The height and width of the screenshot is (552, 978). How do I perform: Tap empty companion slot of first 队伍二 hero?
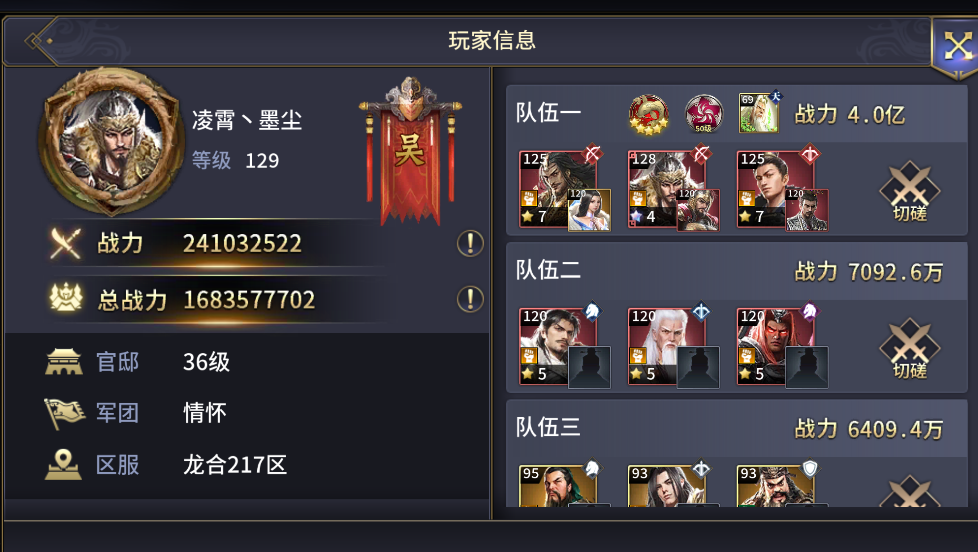tap(589, 367)
